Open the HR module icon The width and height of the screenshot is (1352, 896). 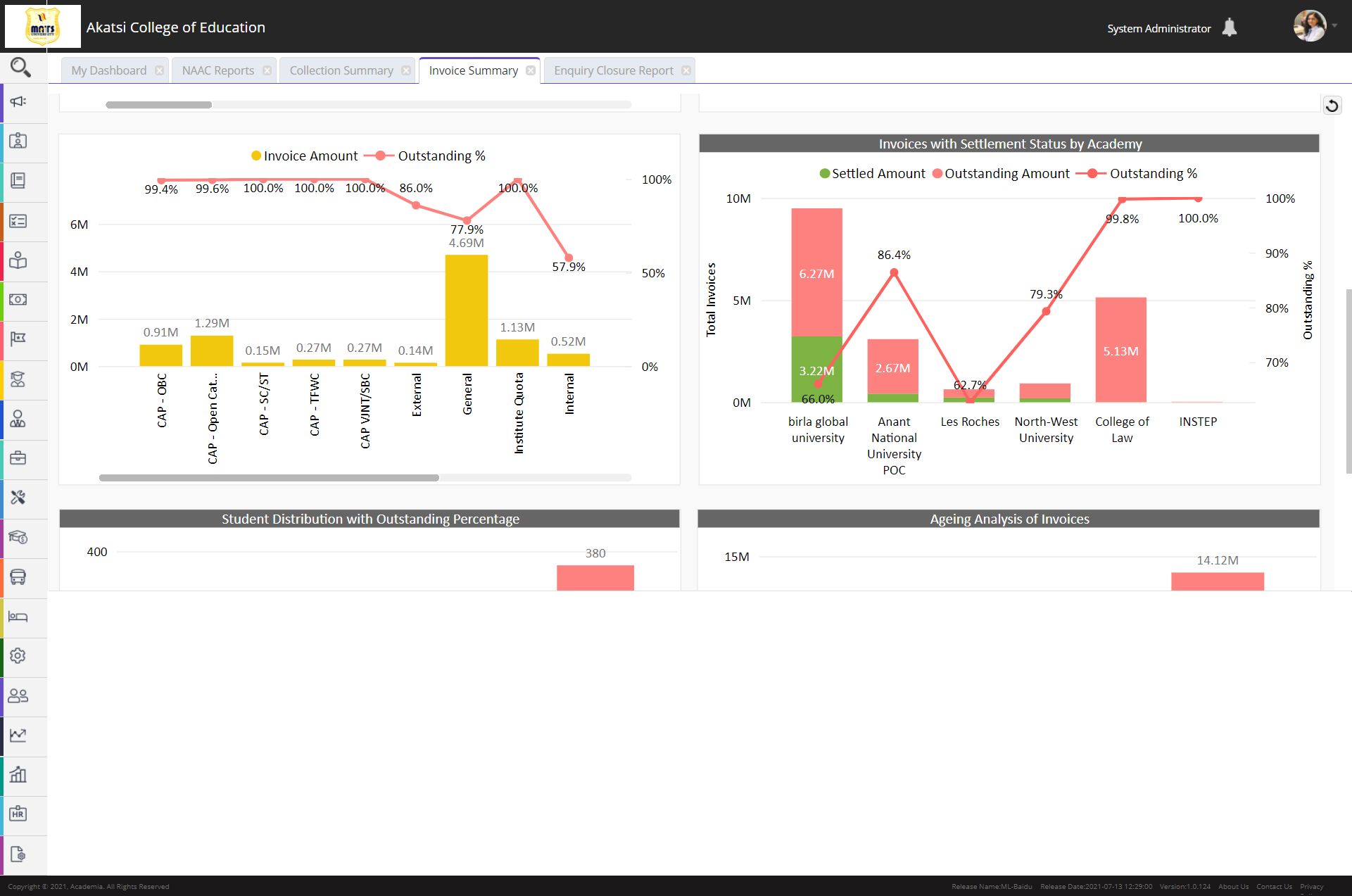coord(19,815)
